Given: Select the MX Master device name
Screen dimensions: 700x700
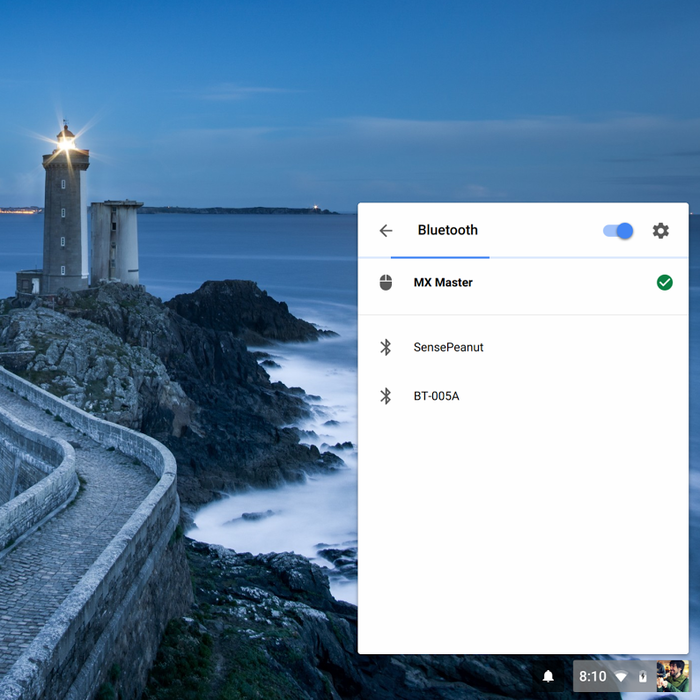Looking at the screenshot, I should [443, 283].
